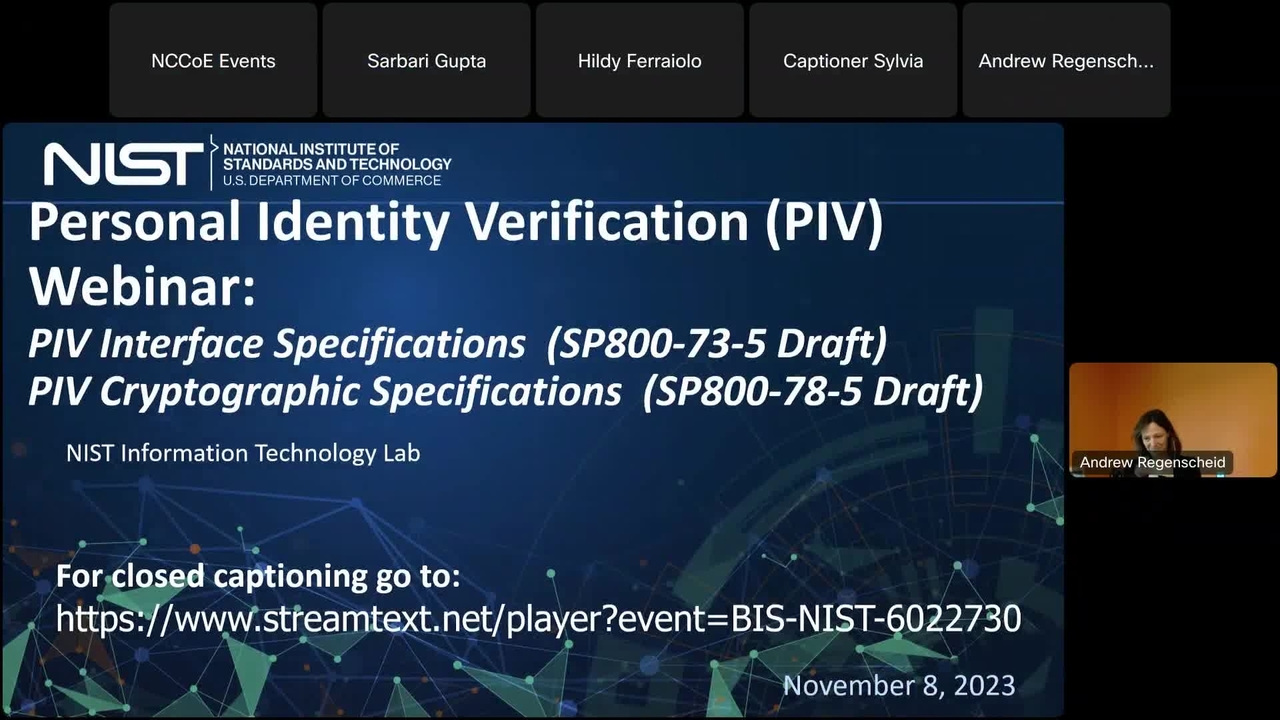Click the 'November 8, 2023' date

pyautogui.click(x=899, y=685)
